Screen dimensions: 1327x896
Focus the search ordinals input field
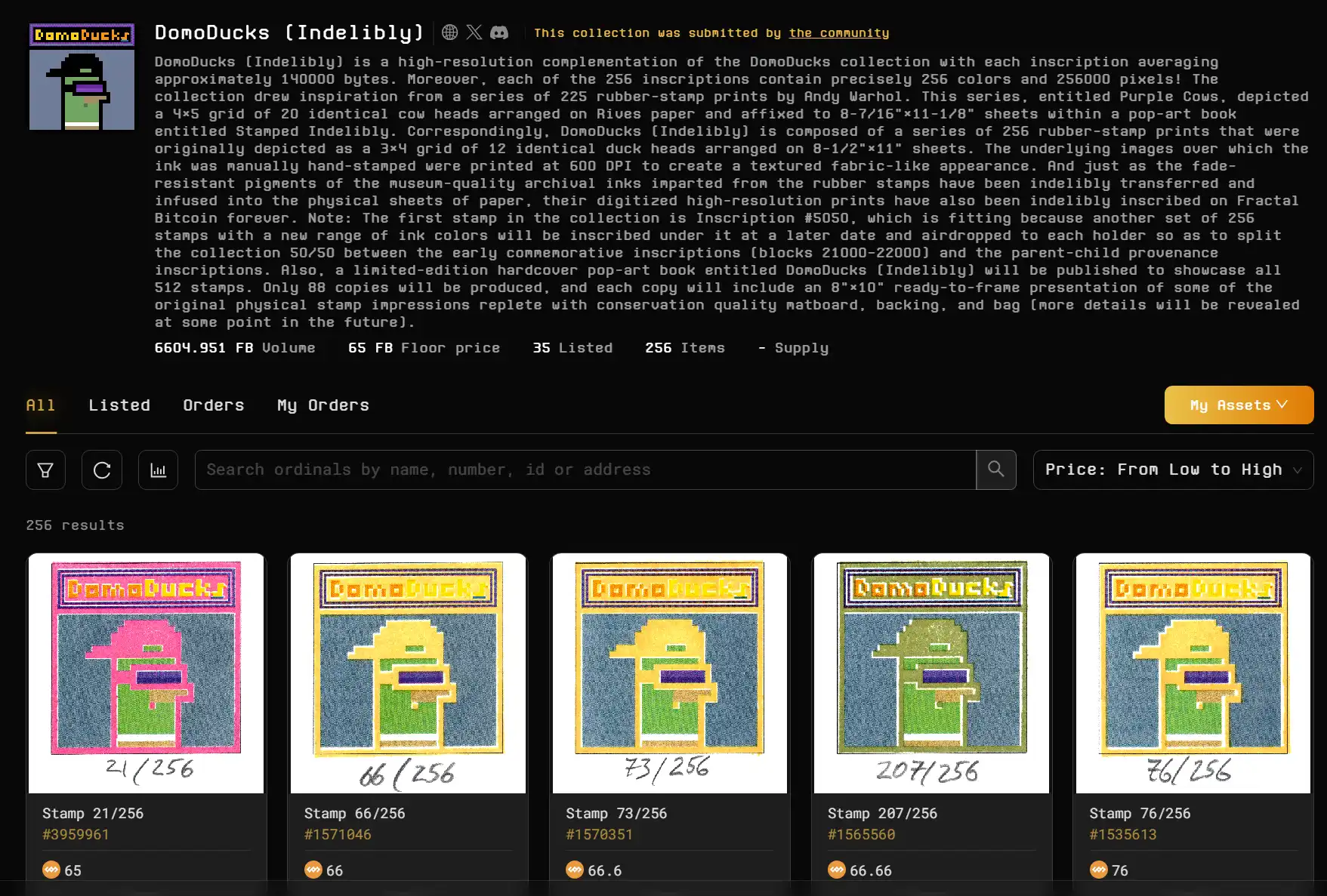tap(585, 470)
